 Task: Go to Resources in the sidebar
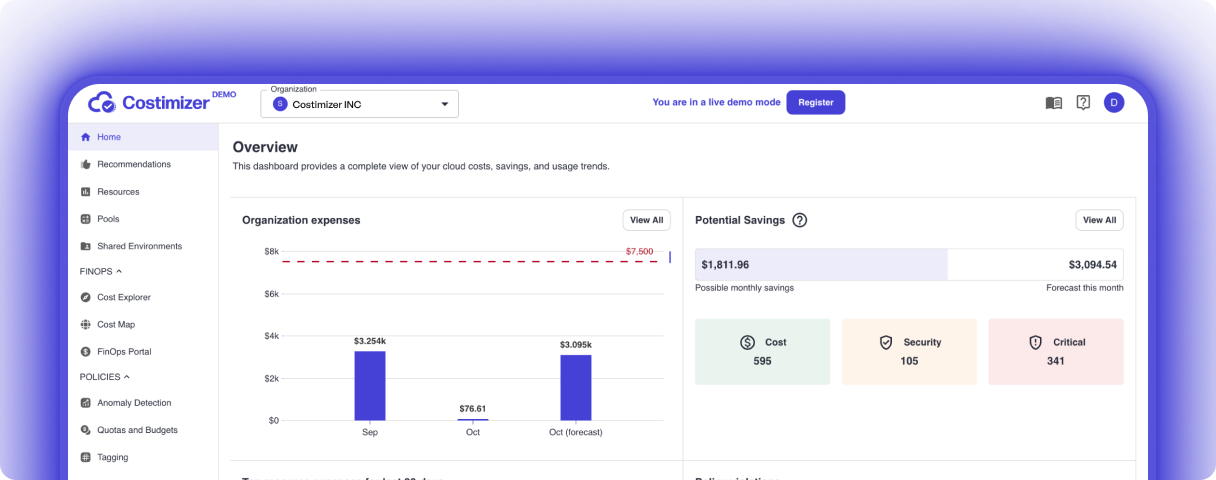coord(118,192)
